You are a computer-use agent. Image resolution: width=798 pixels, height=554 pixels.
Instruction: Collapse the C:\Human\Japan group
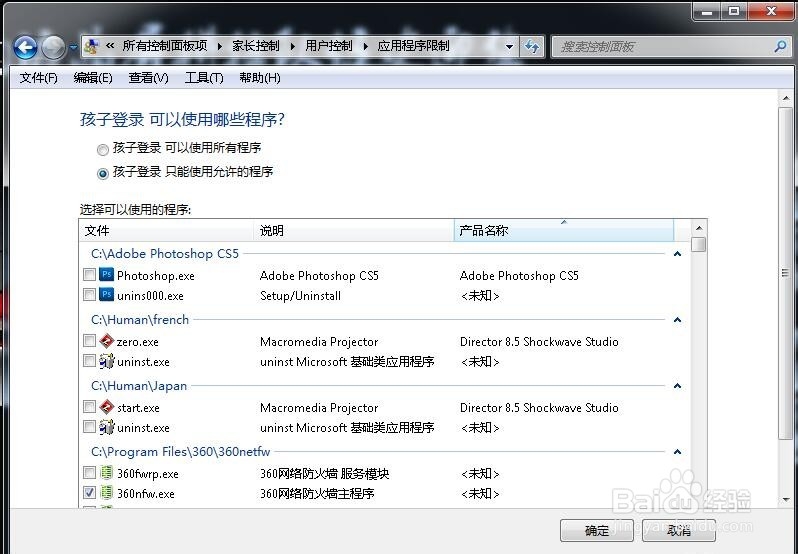[x=677, y=386]
